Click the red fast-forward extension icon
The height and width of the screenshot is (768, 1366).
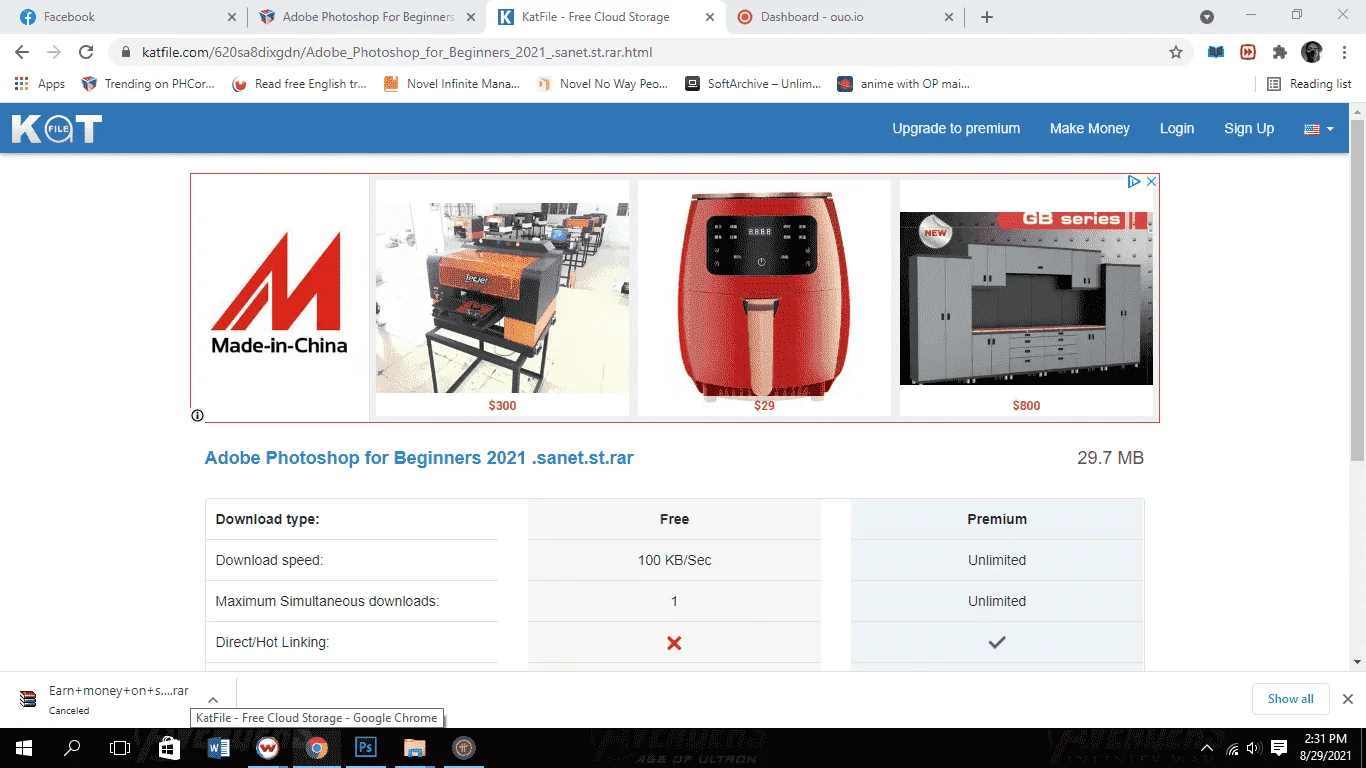pos(1248,52)
